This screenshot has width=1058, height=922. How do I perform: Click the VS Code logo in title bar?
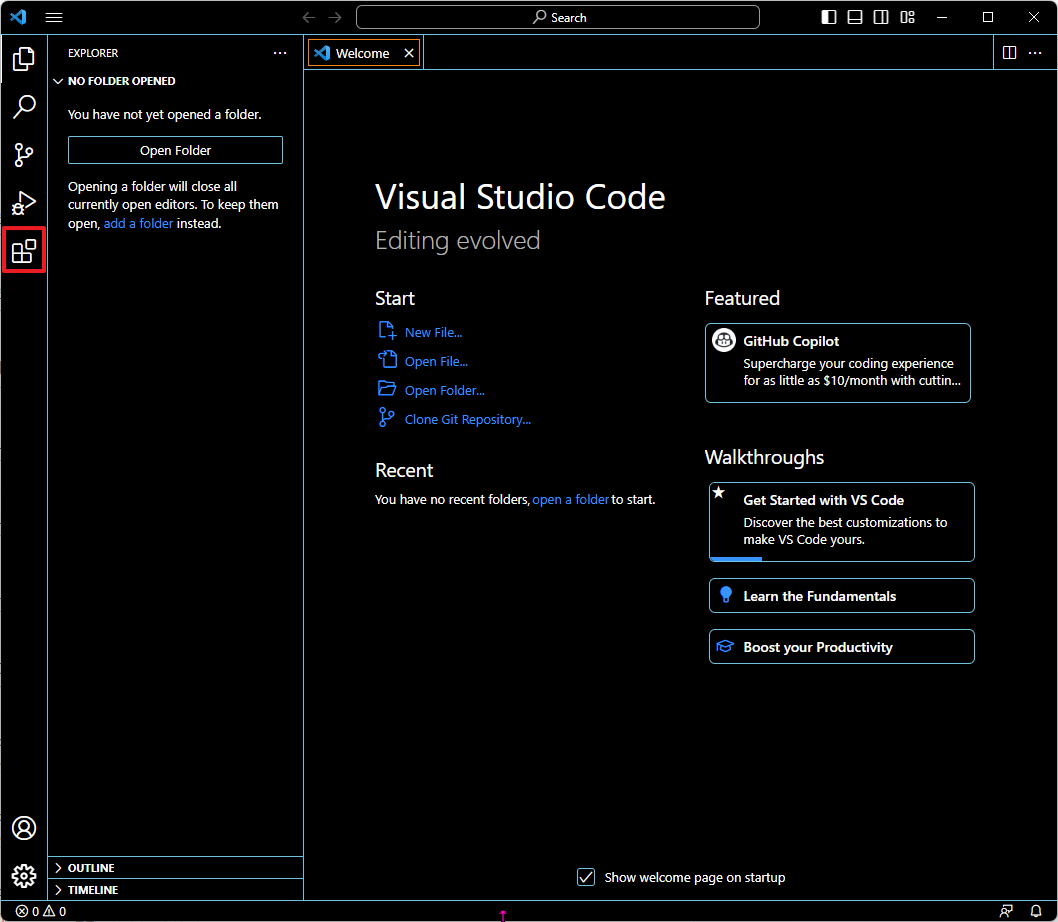18,17
